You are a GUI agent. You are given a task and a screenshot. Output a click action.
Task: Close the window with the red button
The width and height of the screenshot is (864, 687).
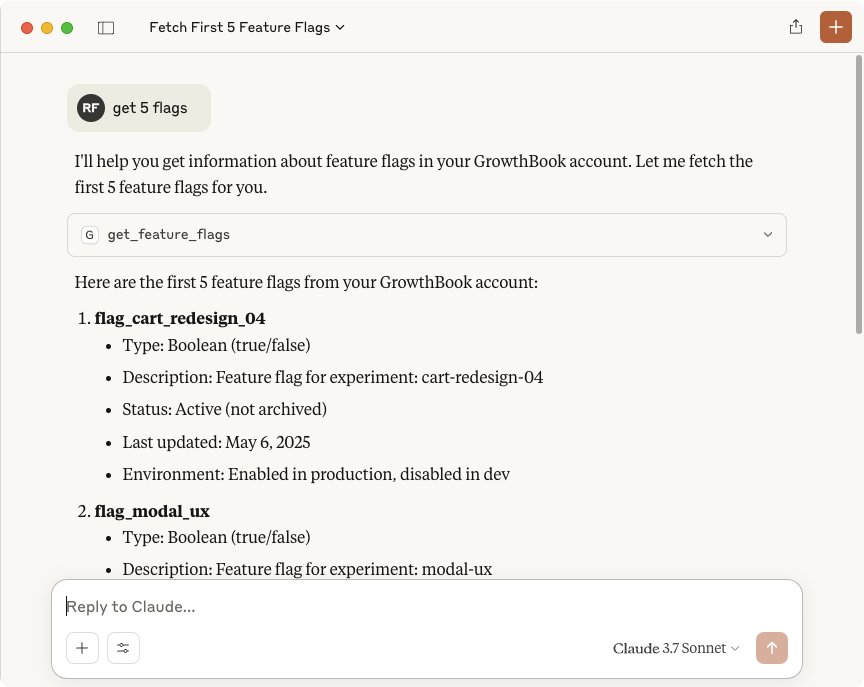pos(27,28)
